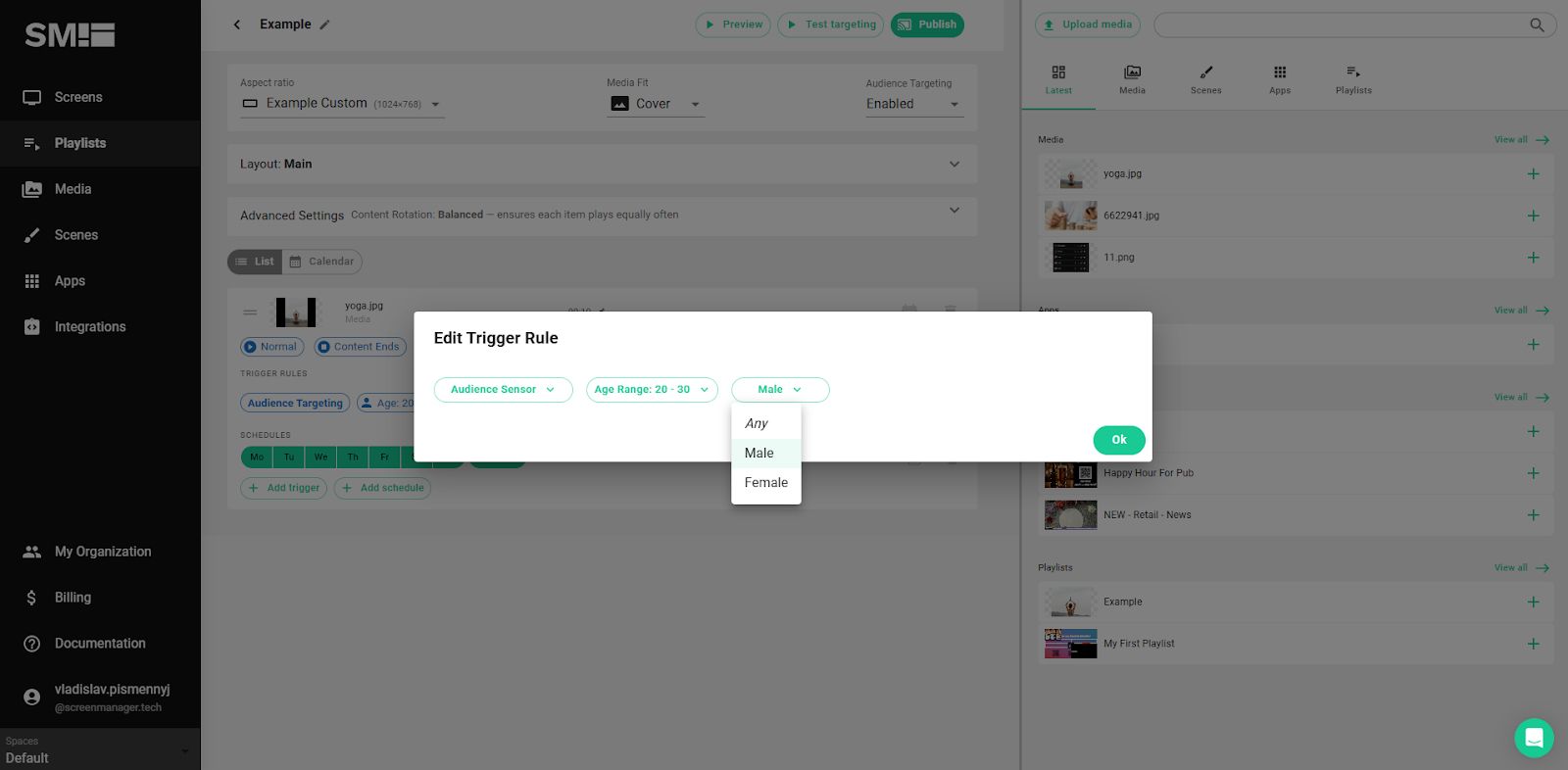The height and width of the screenshot is (770, 1568).
Task: Choose Female from gender options
Action: pos(765,482)
